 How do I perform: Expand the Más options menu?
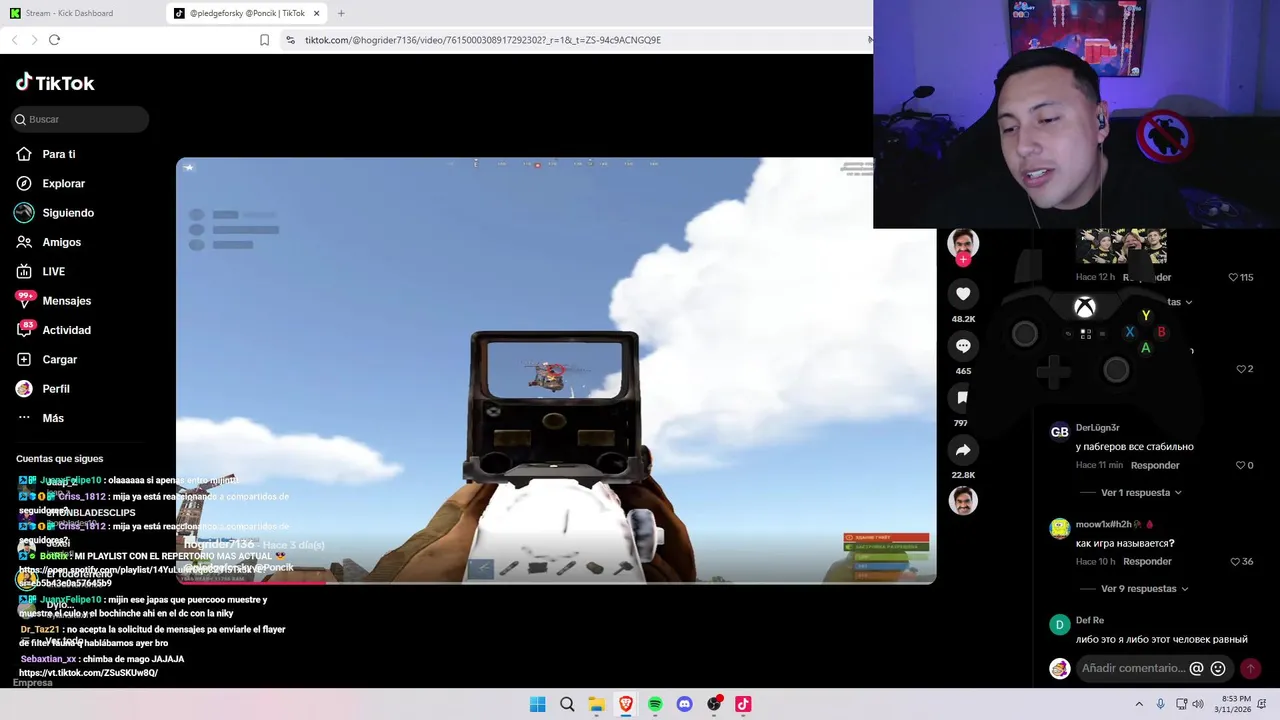(40, 418)
